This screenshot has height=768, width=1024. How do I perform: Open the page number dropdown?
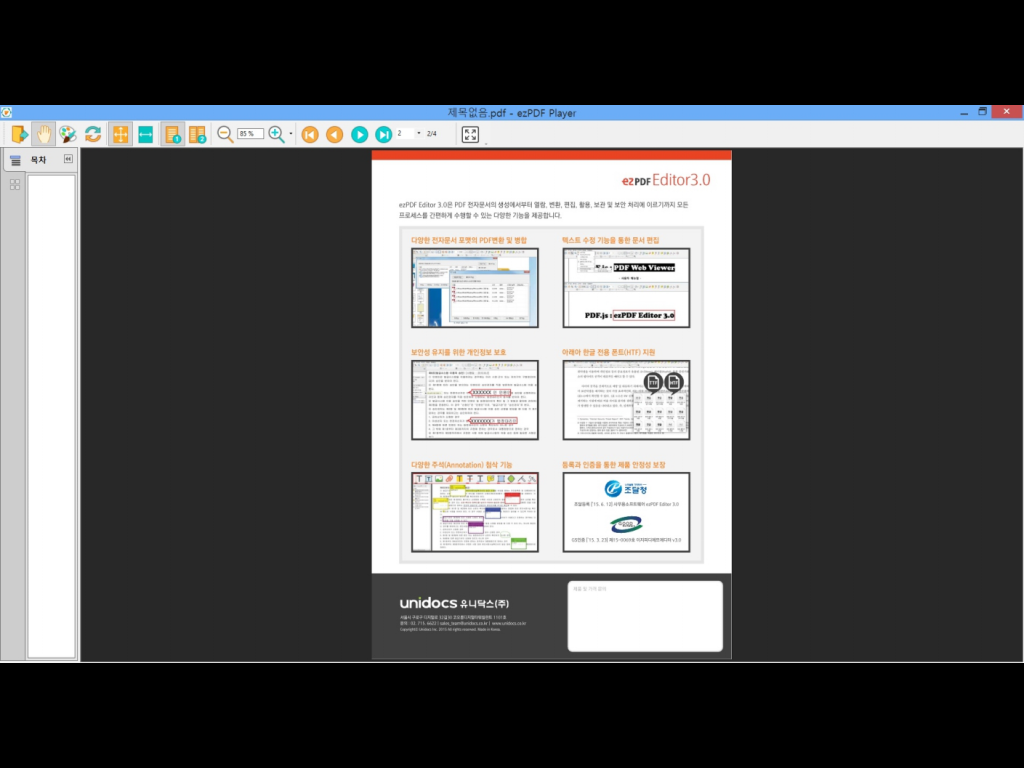[419, 133]
